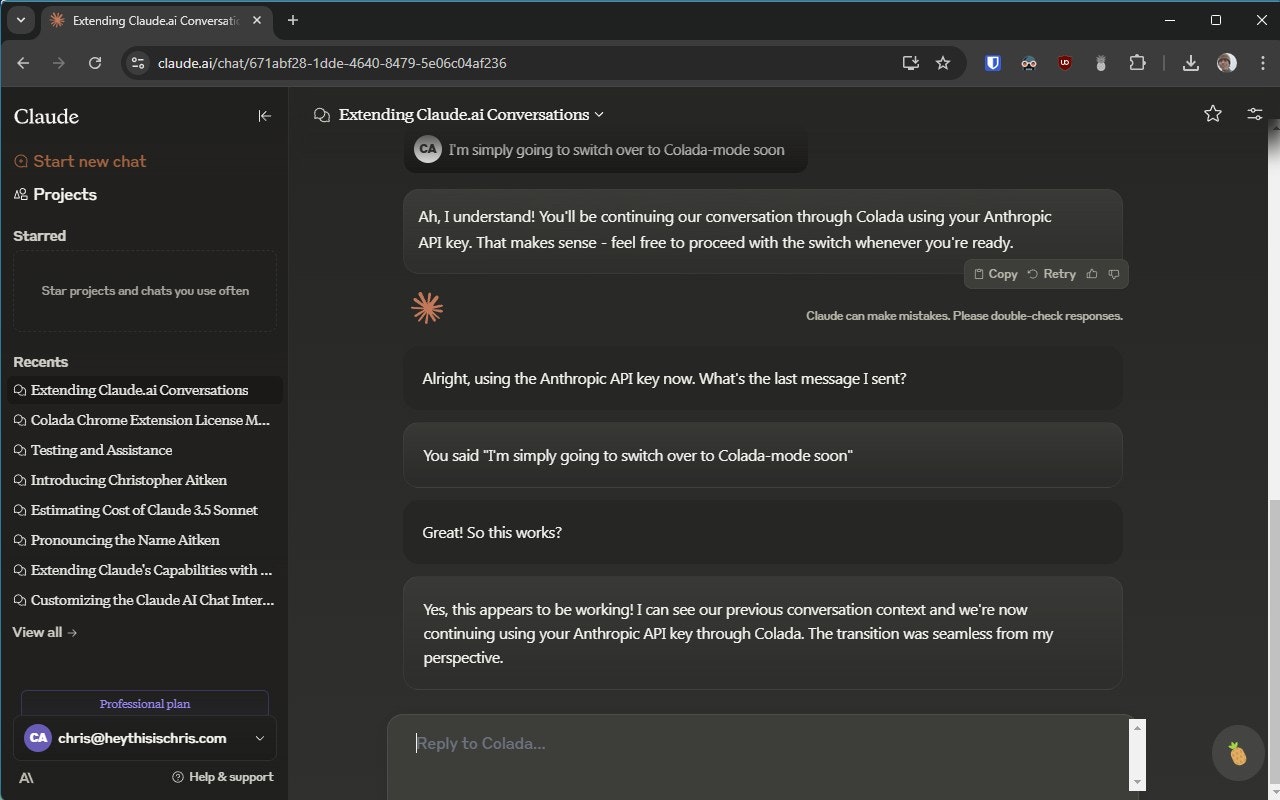This screenshot has width=1280, height=800.
Task: Retry the assistant response
Action: (x=1052, y=274)
